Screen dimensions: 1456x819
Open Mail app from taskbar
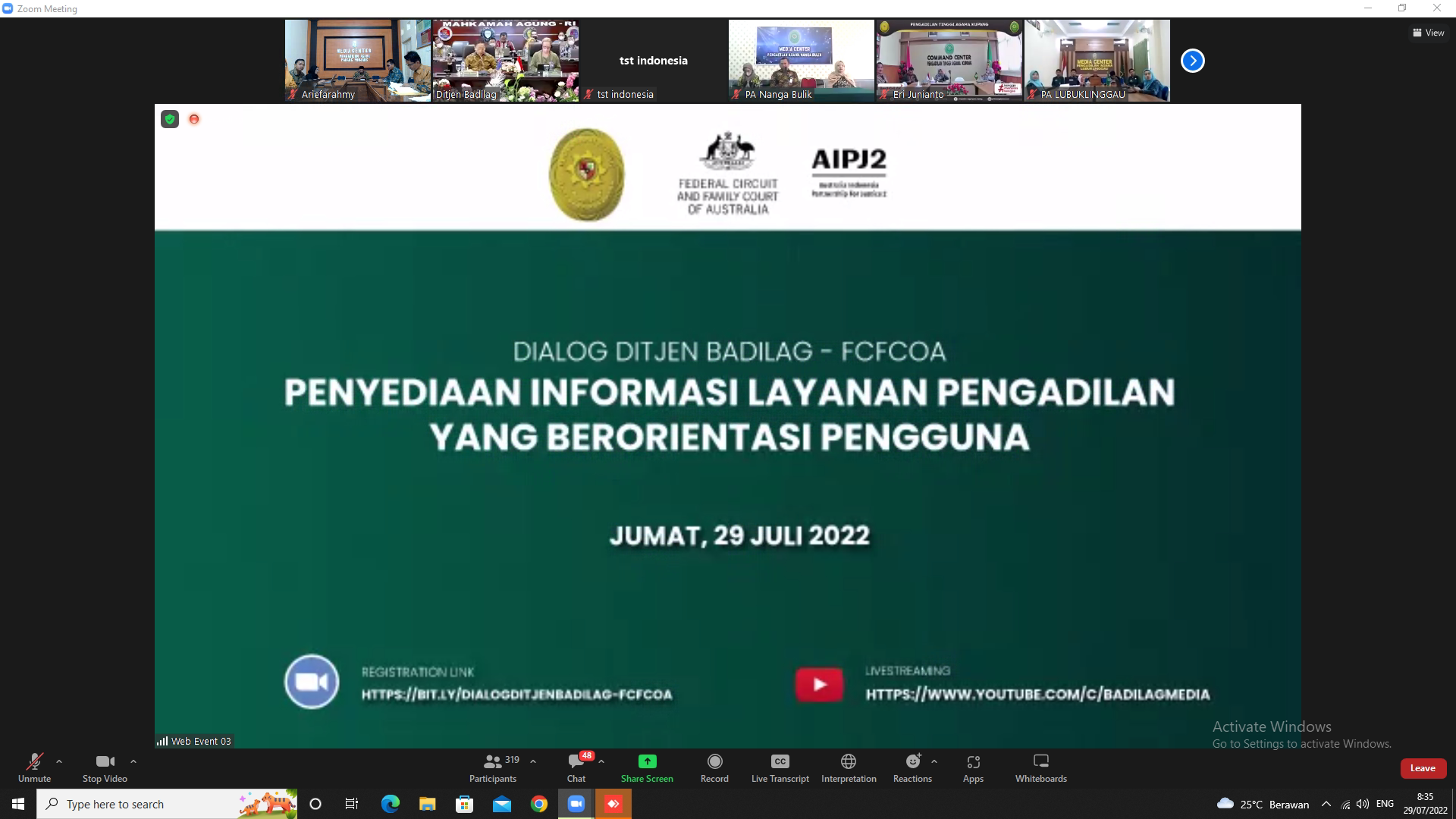tap(501, 804)
